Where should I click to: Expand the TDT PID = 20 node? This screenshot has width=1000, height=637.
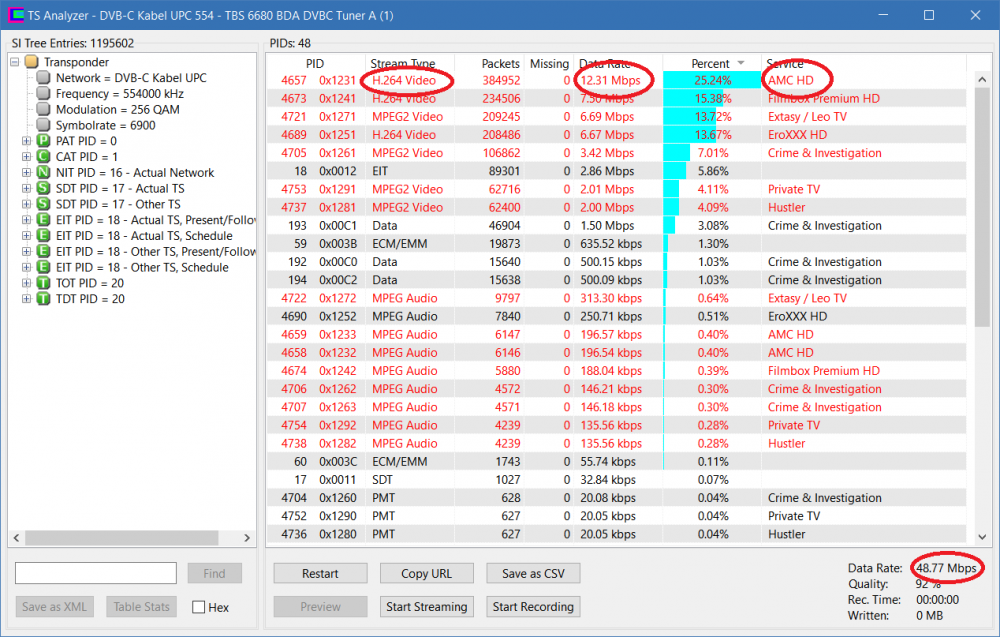coord(26,298)
